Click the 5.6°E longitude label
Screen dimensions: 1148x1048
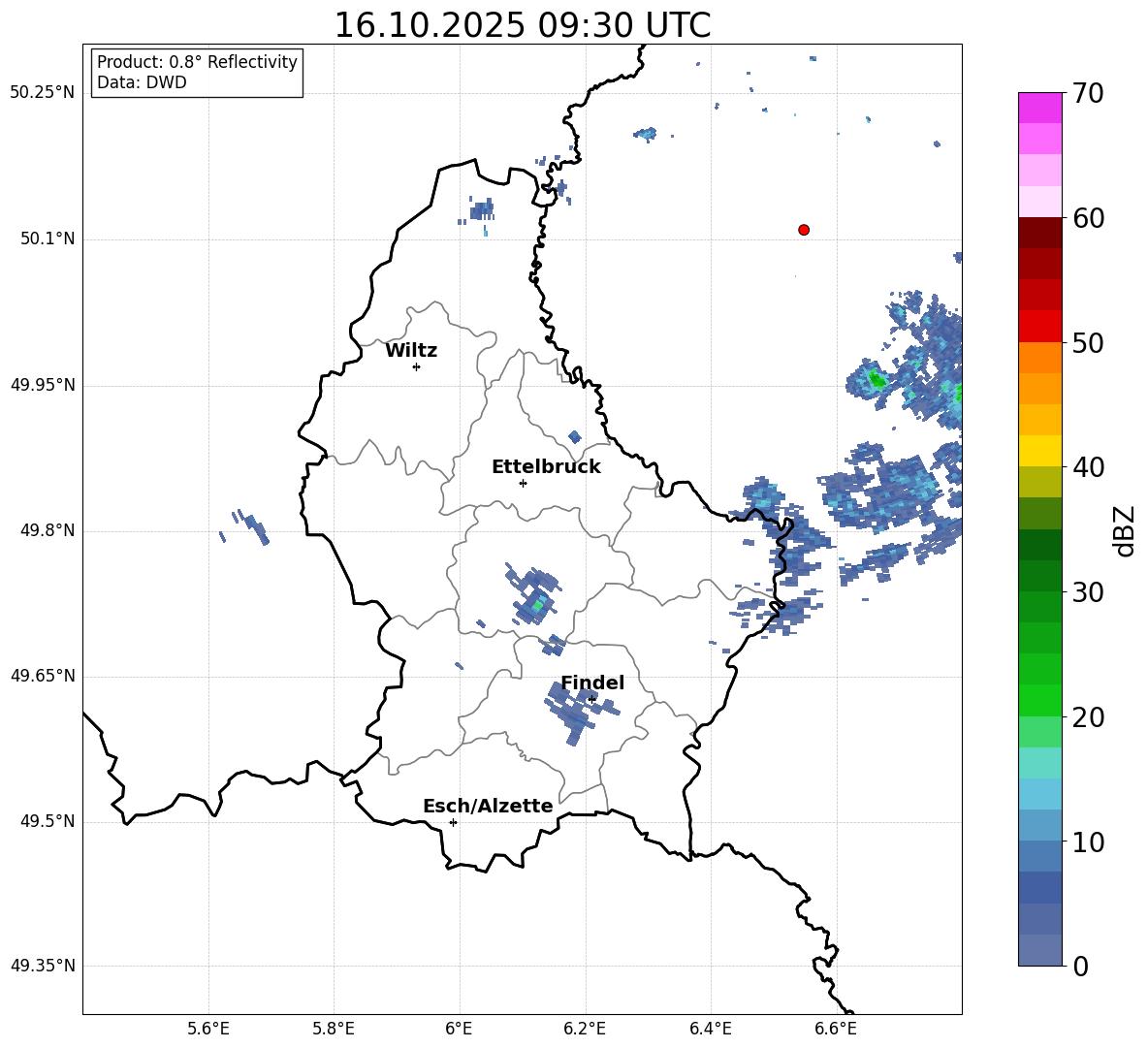tap(208, 1029)
